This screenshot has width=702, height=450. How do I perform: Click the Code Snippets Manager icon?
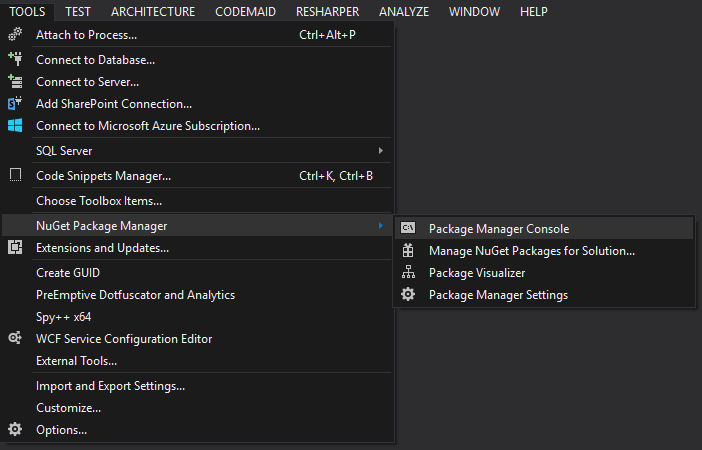pos(15,175)
